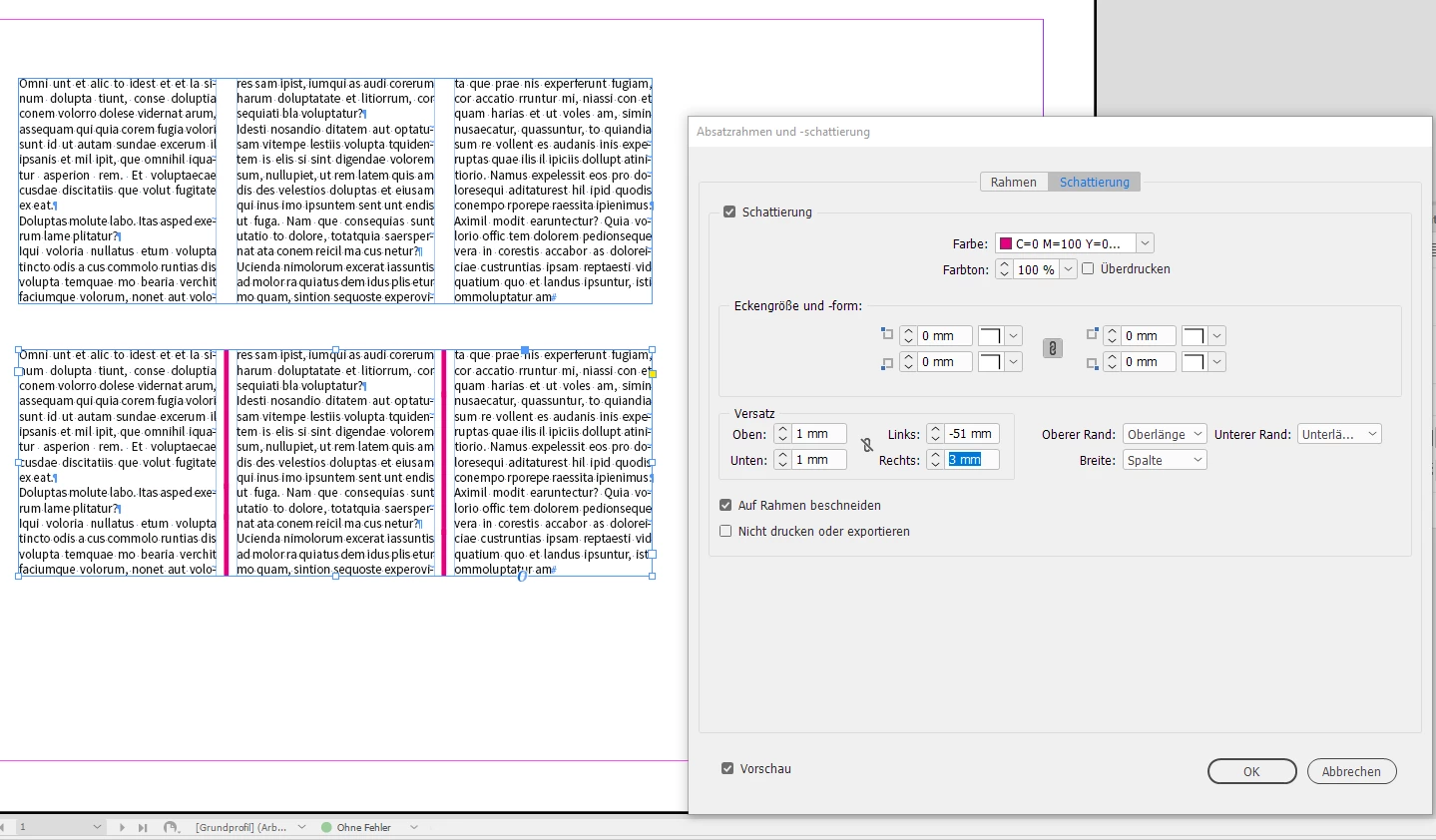Click the Farbton 100 % field
The width and height of the screenshot is (1436, 840).
coord(1037,269)
